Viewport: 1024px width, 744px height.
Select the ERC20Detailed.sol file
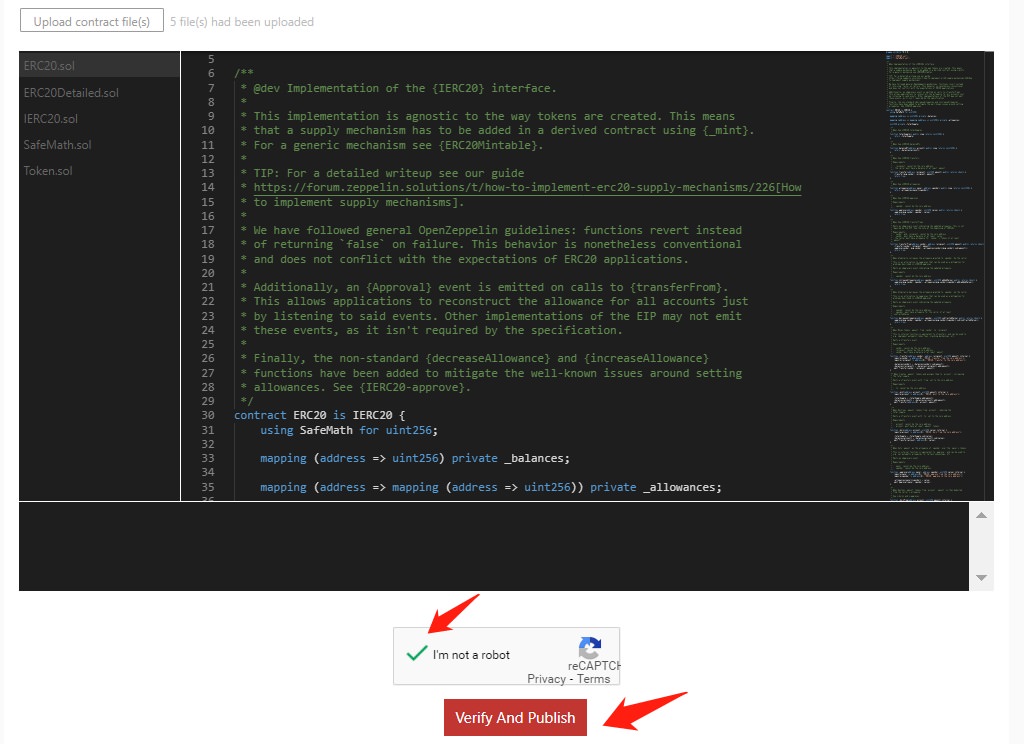[x=71, y=92]
